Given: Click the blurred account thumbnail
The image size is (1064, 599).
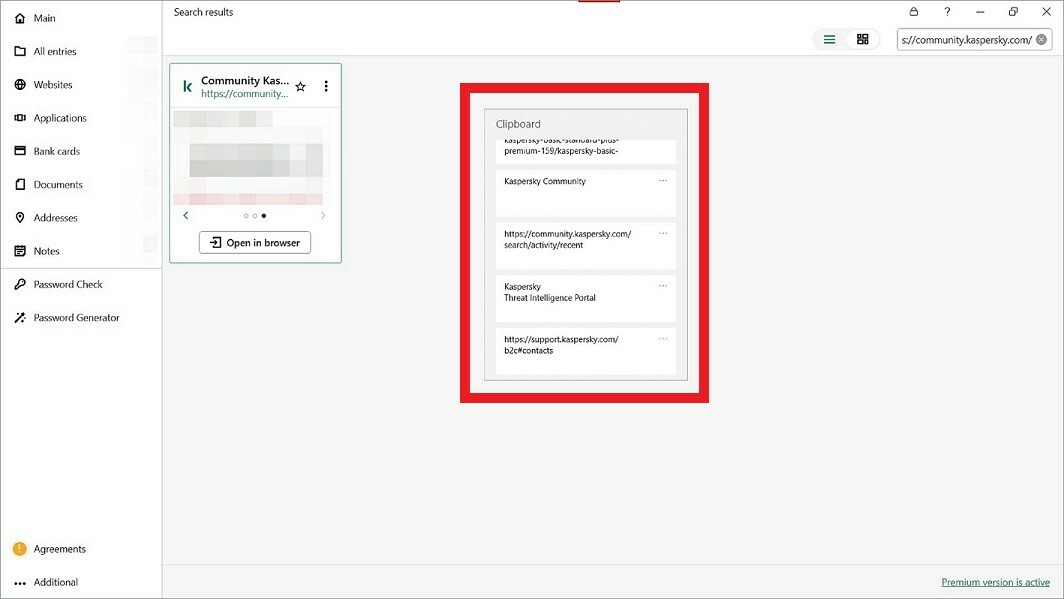Looking at the screenshot, I should pyautogui.click(x=248, y=157).
